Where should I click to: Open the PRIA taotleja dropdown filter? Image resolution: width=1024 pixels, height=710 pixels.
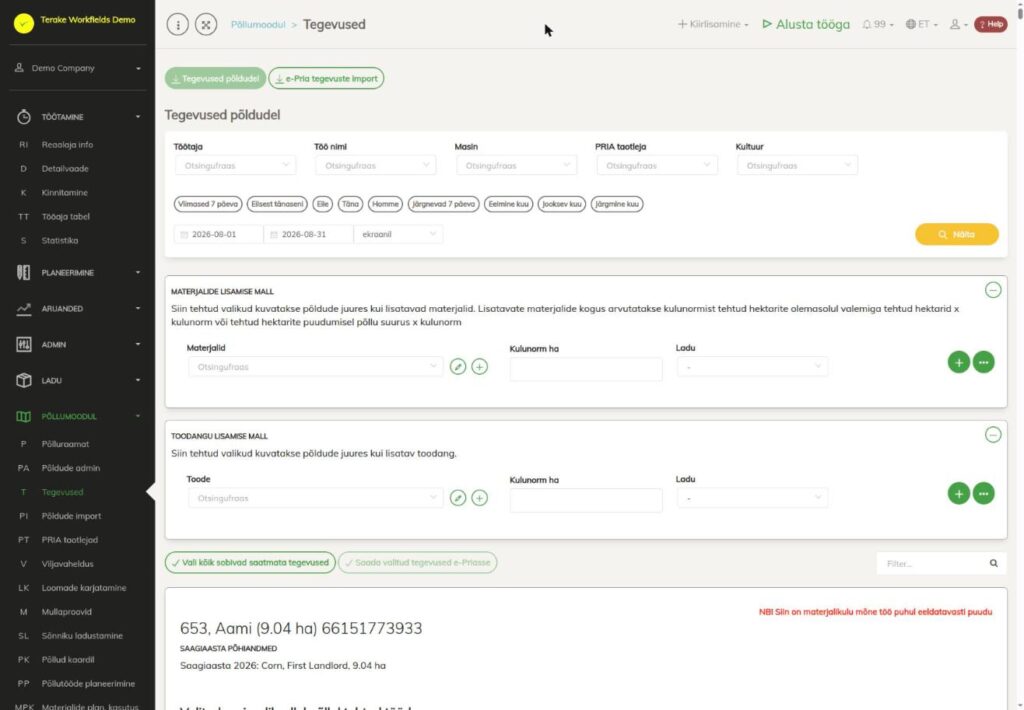[657, 166]
